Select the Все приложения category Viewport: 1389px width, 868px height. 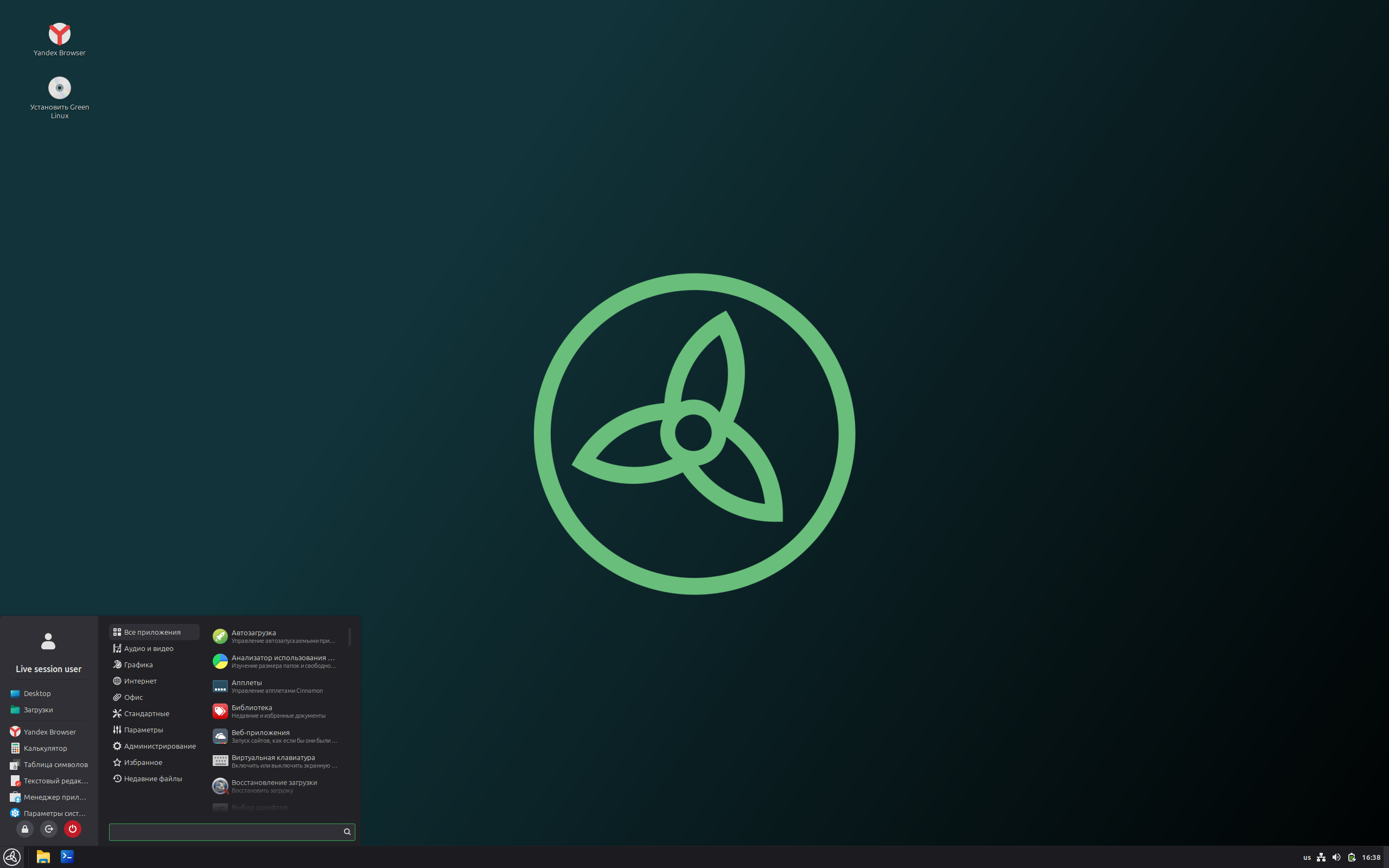155,632
